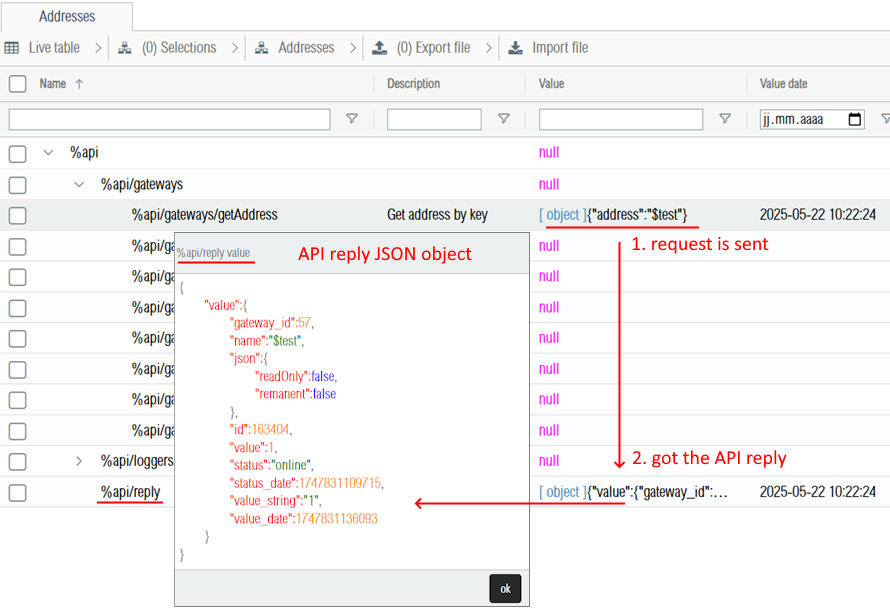Screen dimensions: 890x610
Task: Expand the %api/loggers tree node
Action: click(80, 461)
